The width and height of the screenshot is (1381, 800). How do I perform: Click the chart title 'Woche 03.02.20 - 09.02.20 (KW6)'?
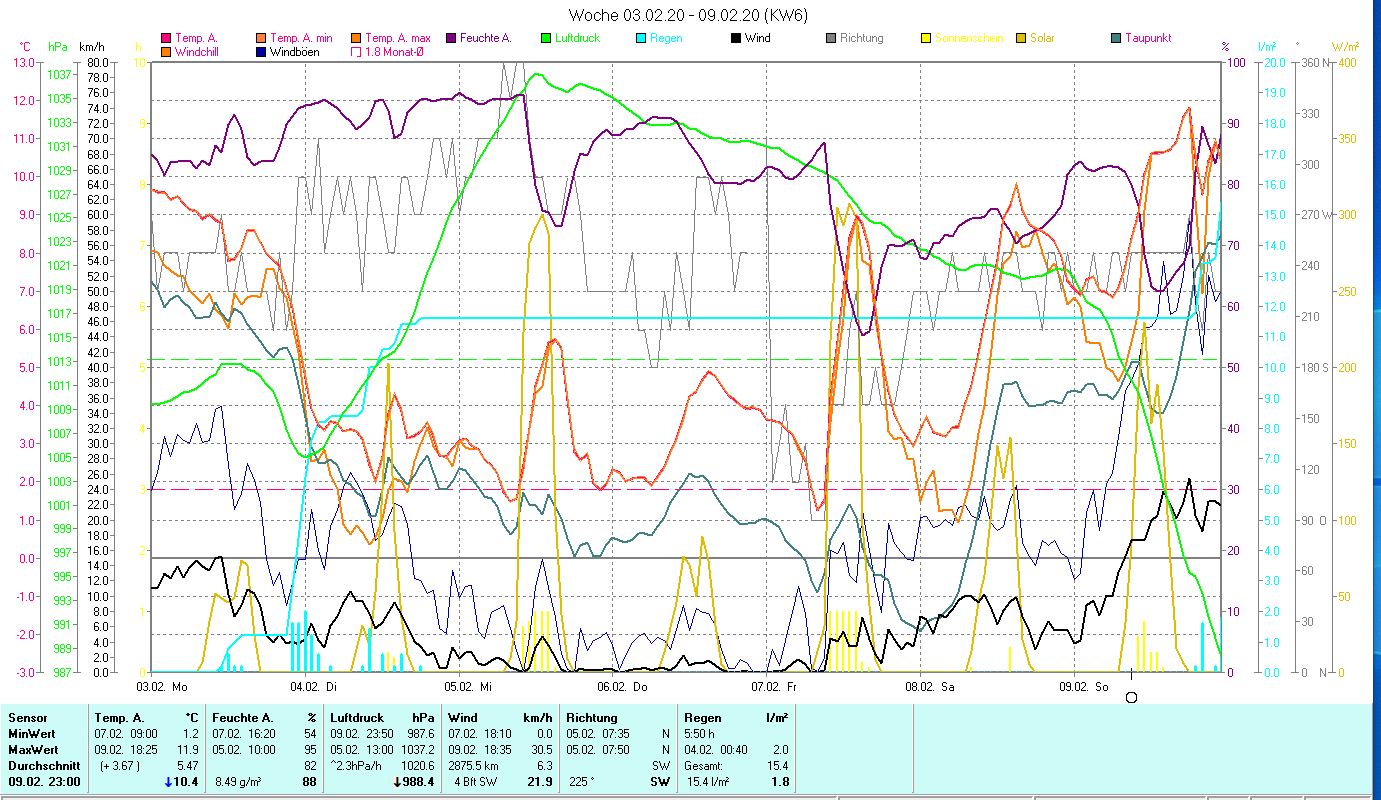[x=688, y=15]
